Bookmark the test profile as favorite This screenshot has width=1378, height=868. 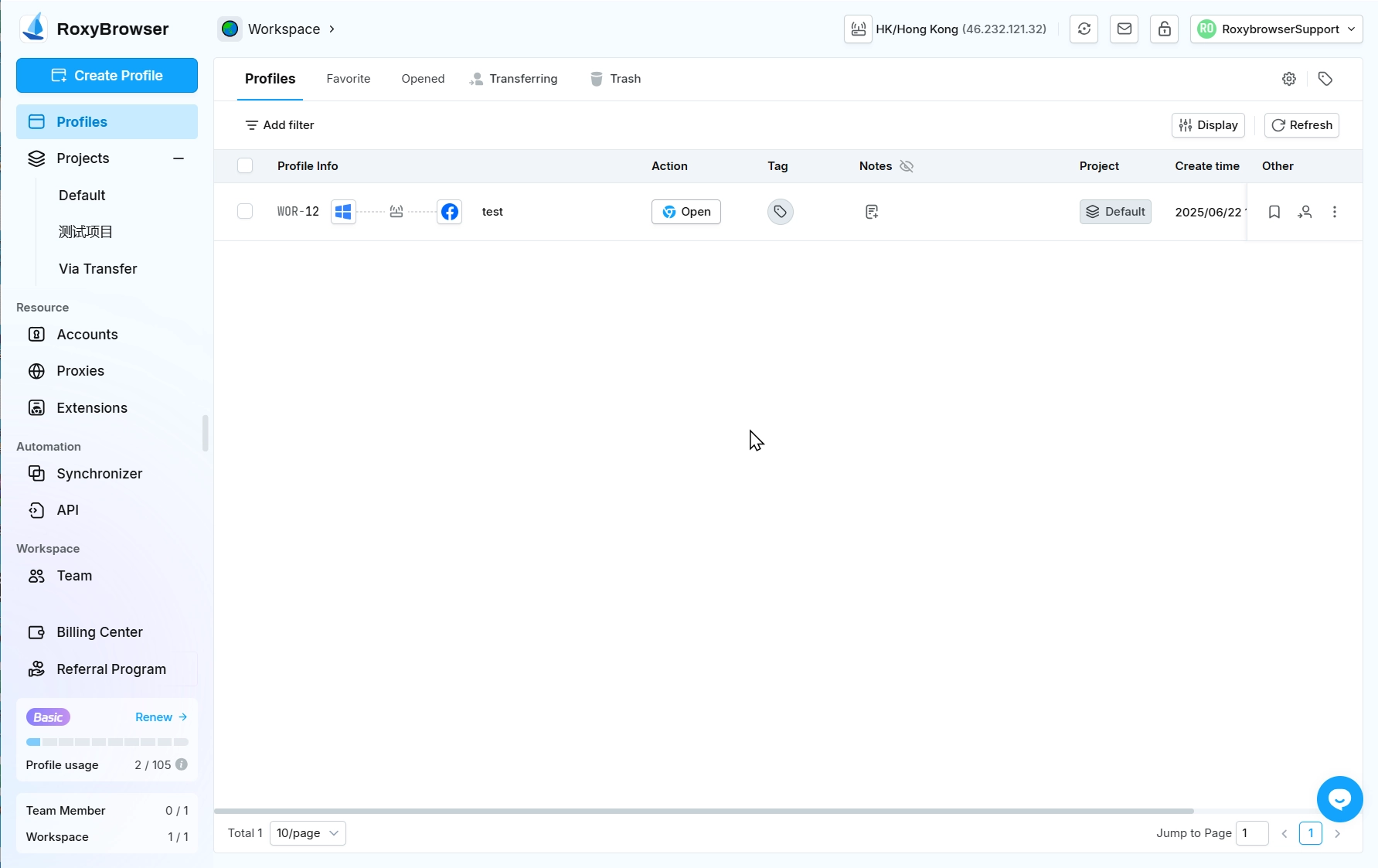coord(1274,212)
